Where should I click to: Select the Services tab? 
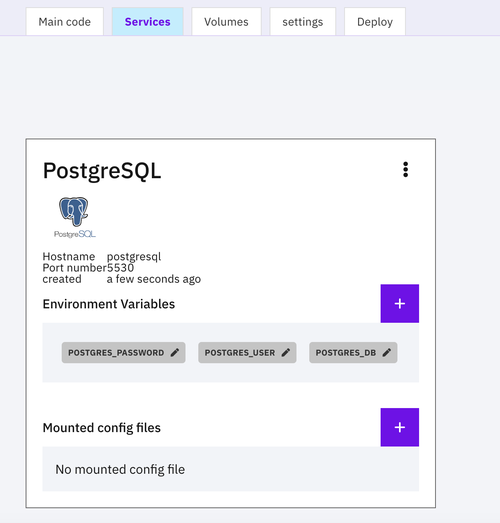point(147,22)
